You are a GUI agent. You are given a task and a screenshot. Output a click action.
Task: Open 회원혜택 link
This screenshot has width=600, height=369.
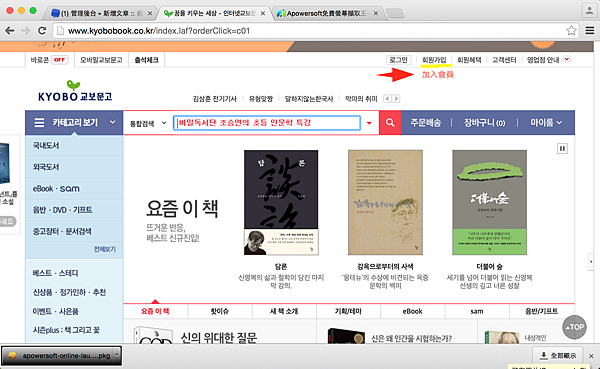(x=469, y=60)
